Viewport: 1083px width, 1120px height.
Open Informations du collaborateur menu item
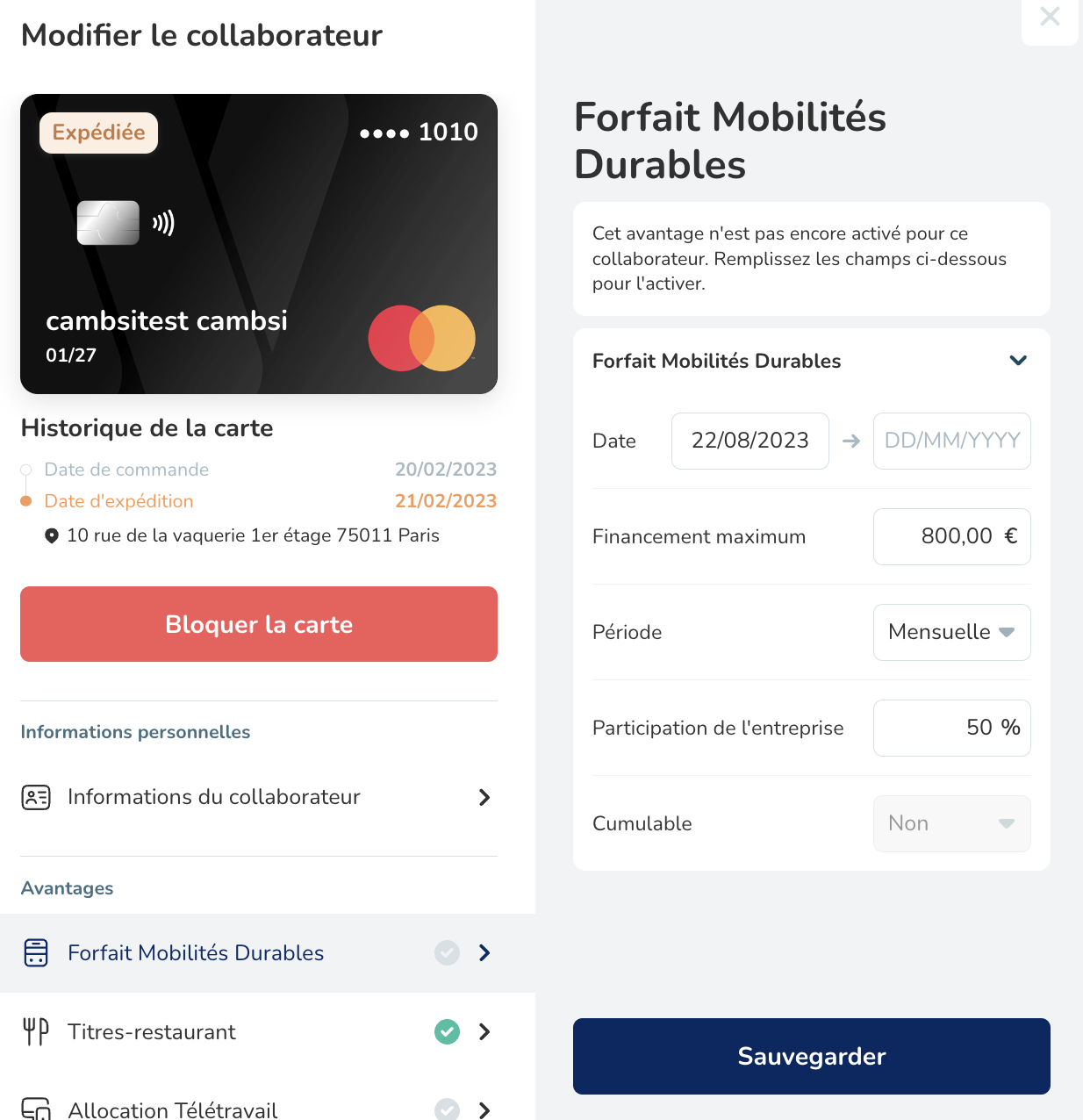(258, 797)
